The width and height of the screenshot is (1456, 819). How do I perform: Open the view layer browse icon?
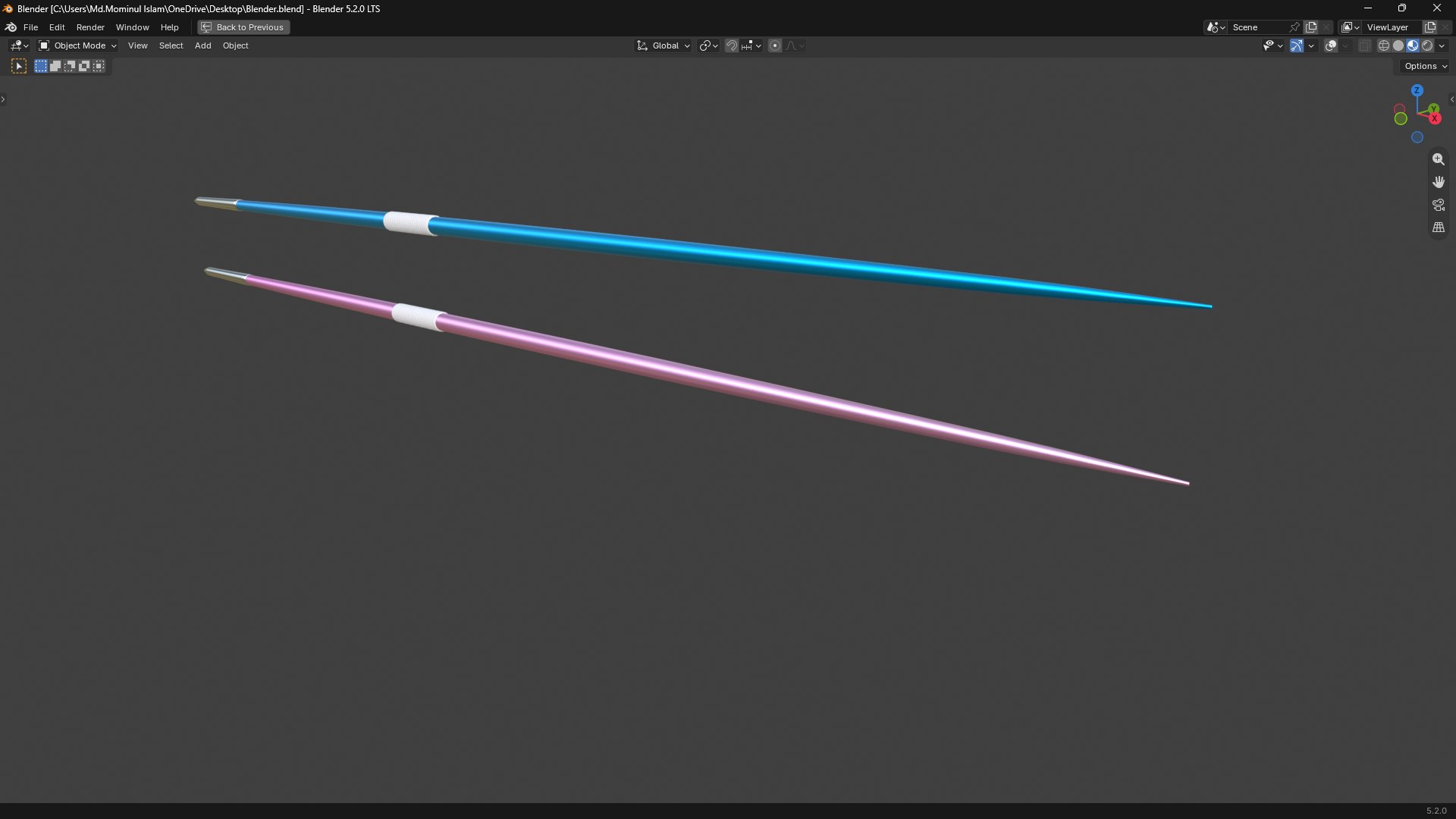[x=1351, y=27]
